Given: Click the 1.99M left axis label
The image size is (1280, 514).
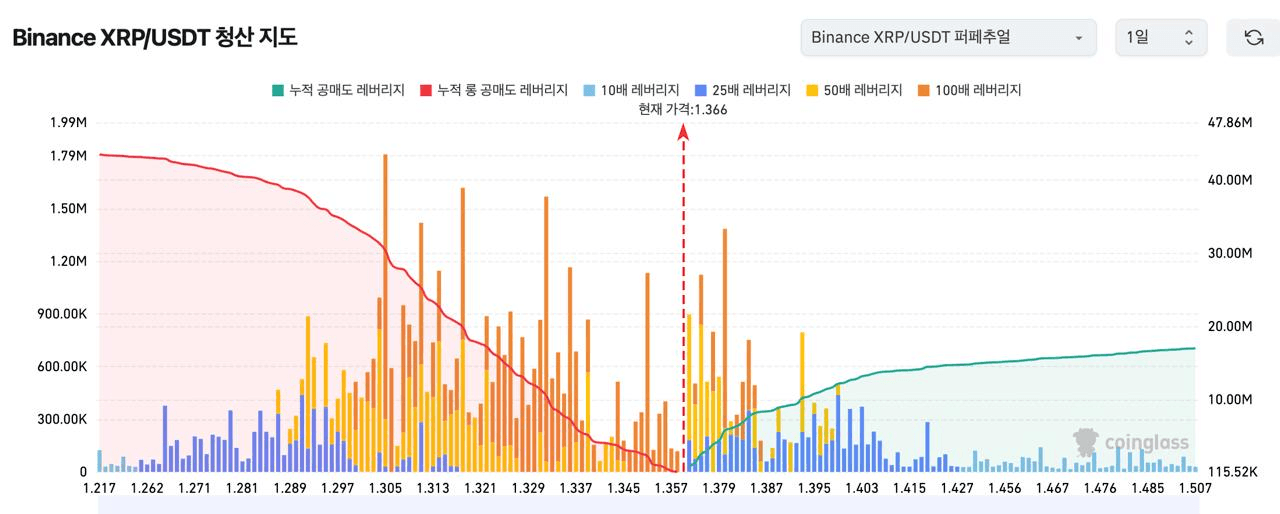Looking at the screenshot, I should tap(68, 122).
